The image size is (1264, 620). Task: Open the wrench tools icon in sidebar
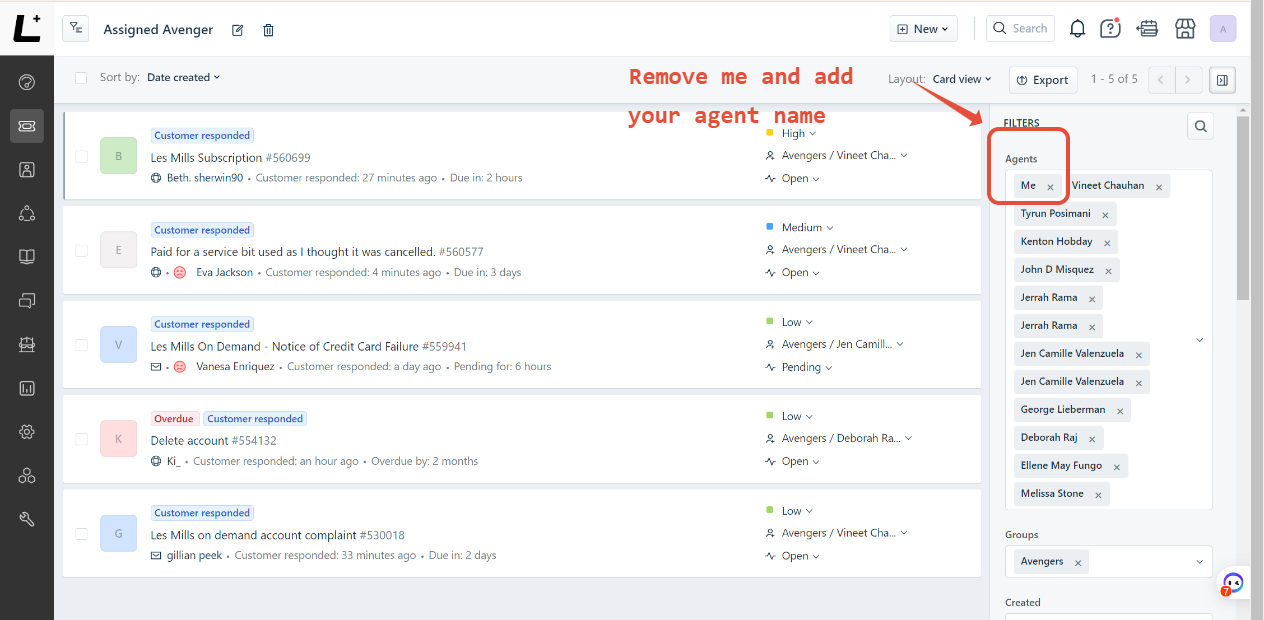pos(27,519)
